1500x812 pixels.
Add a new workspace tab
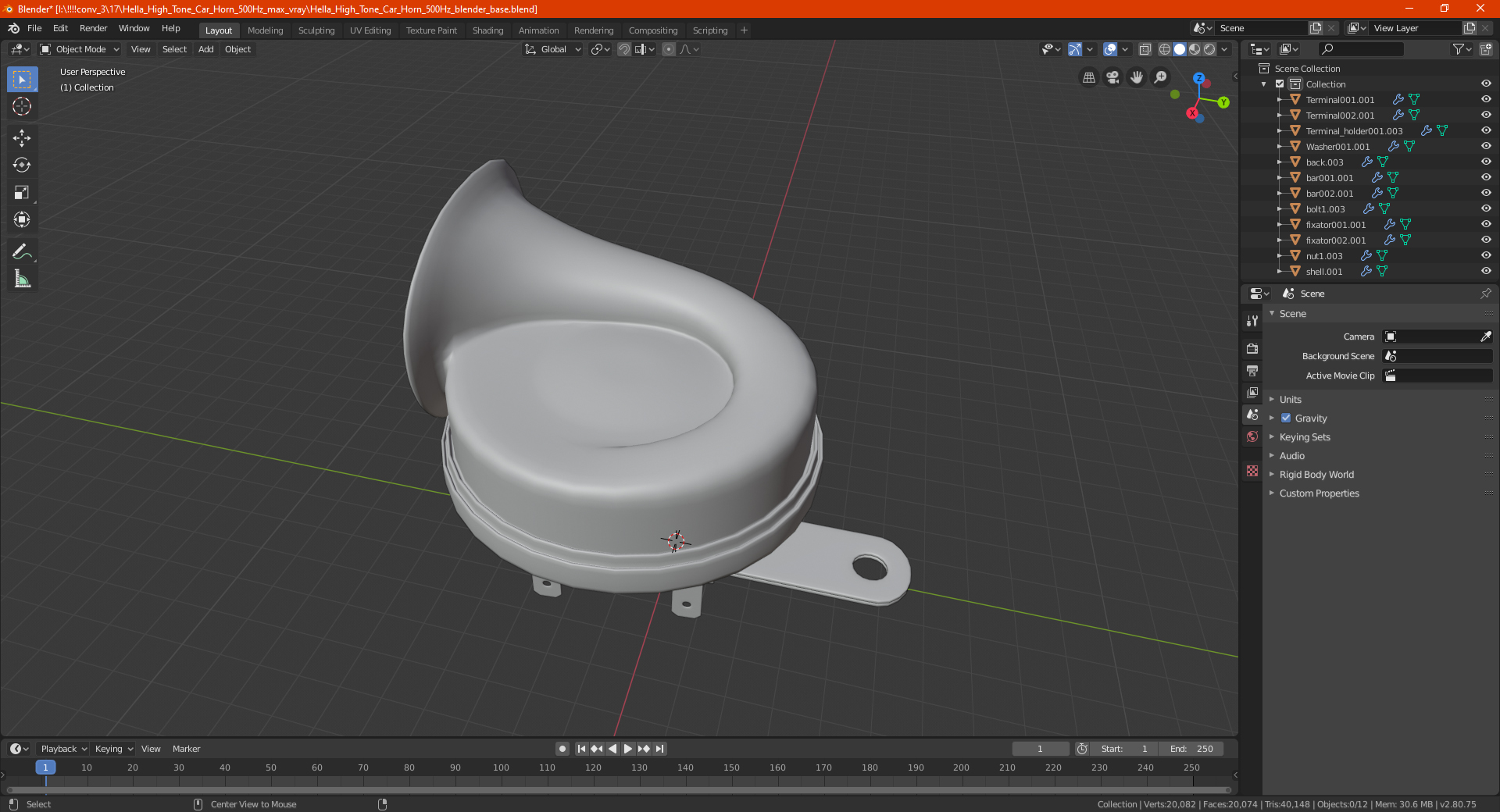[x=744, y=30]
